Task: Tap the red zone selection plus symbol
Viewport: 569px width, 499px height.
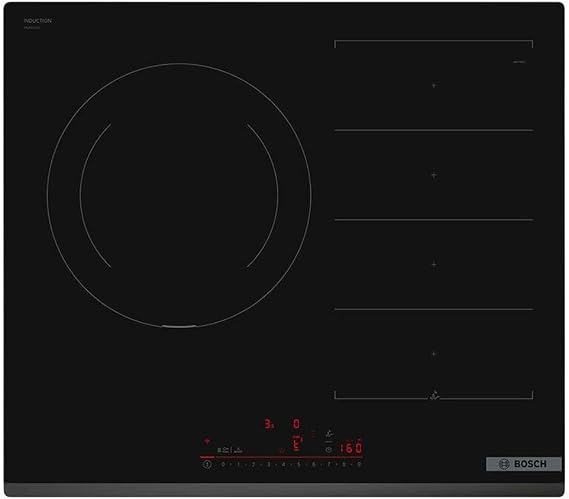Action: 207,441
